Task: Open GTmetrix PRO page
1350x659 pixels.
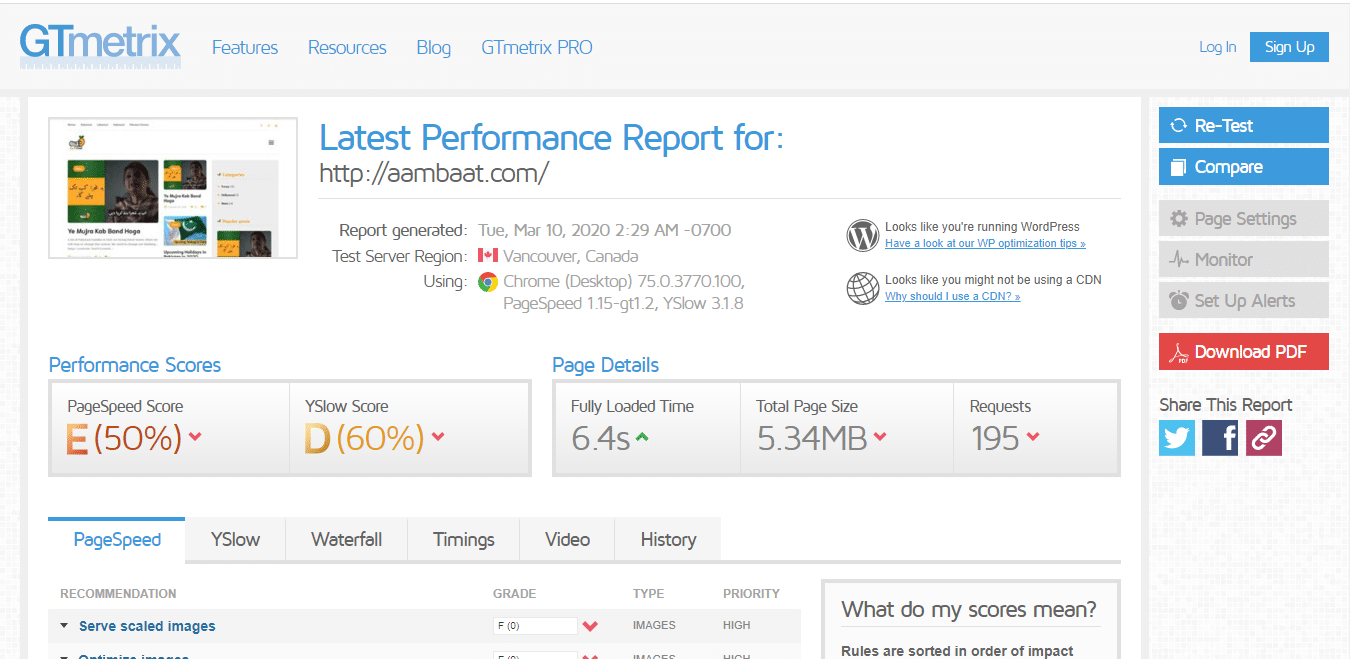Action: coord(537,47)
